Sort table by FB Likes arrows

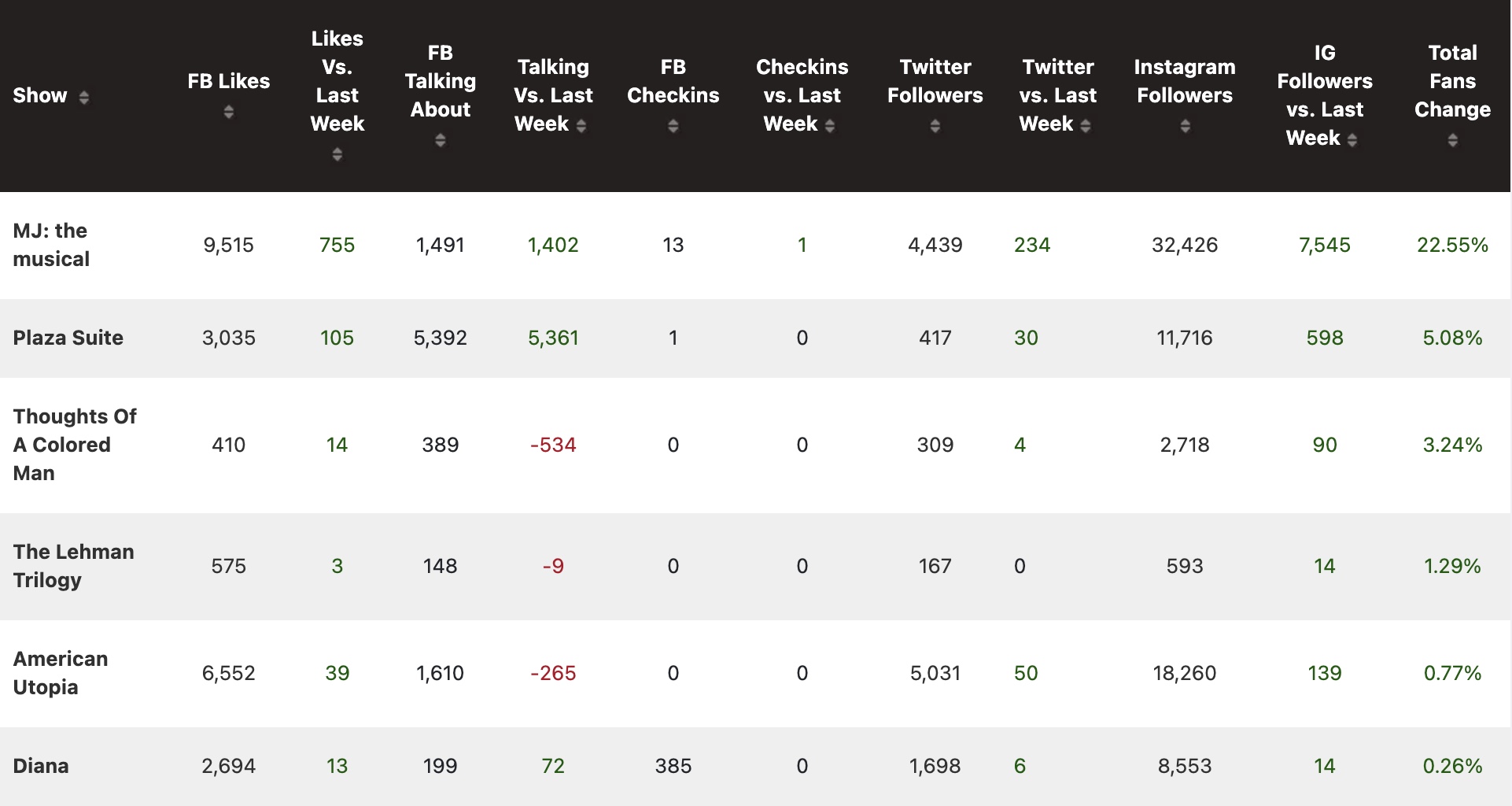(x=228, y=112)
